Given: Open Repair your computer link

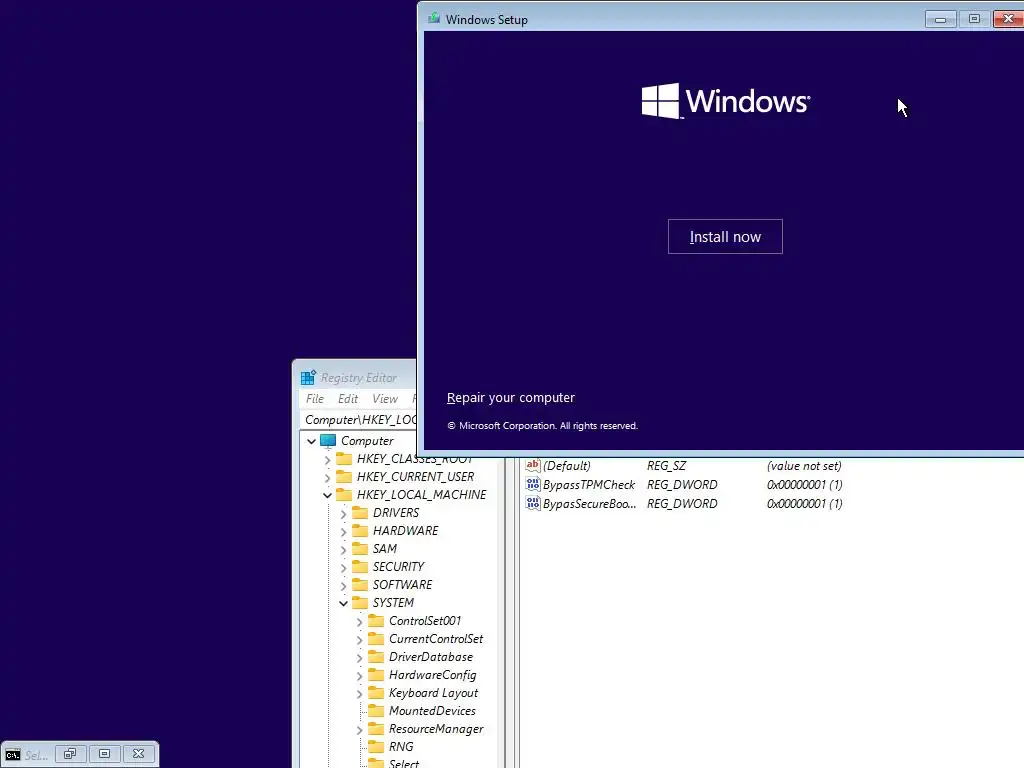Looking at the screenshot, I should (511, 398).
